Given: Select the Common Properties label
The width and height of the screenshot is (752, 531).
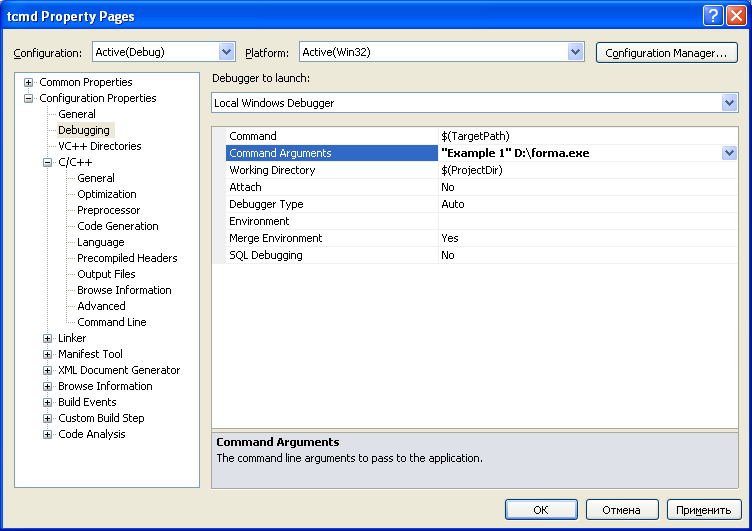Looking at the screenshot, I should (86, 82).
